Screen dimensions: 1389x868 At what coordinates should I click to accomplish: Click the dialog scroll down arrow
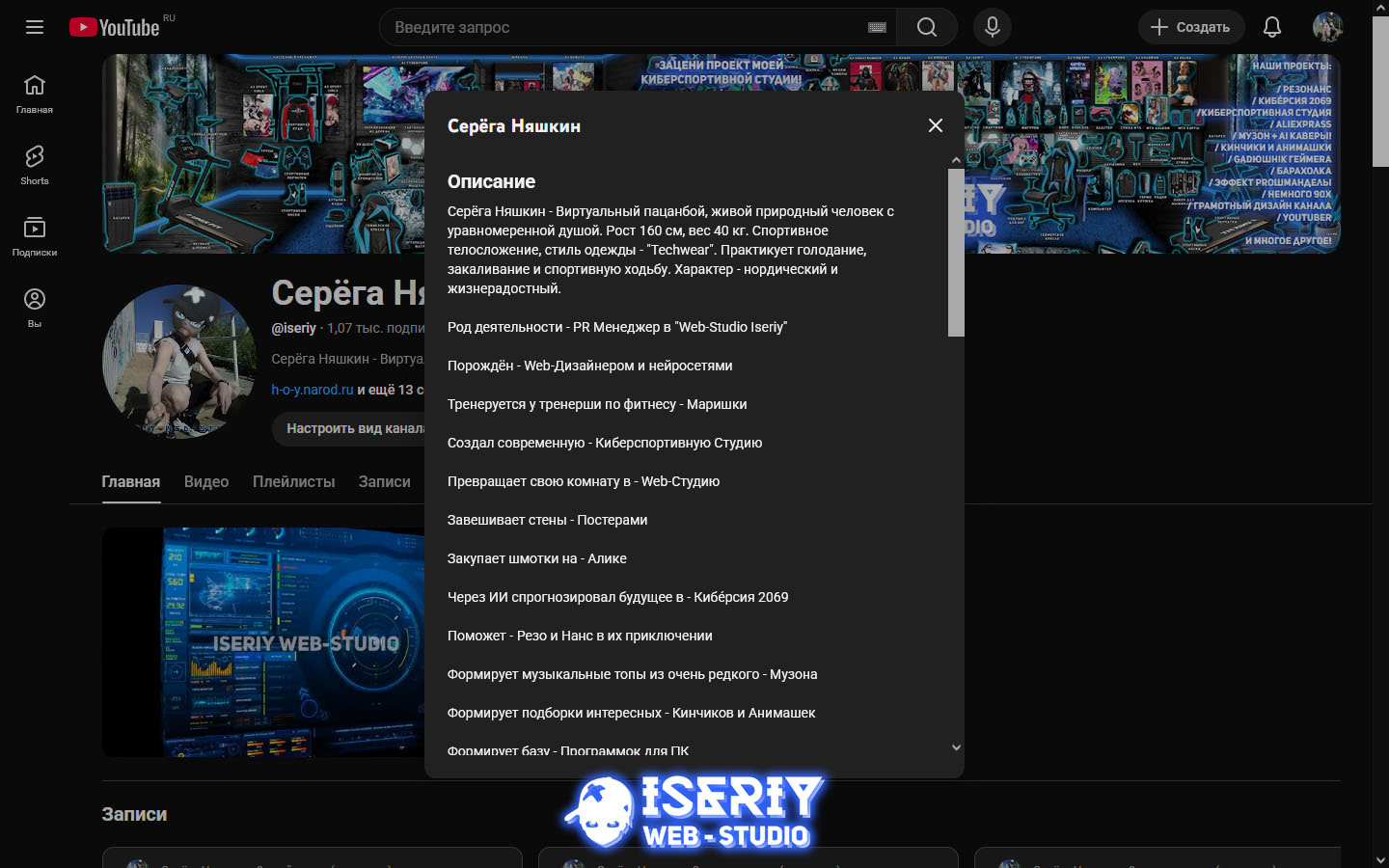956,747
